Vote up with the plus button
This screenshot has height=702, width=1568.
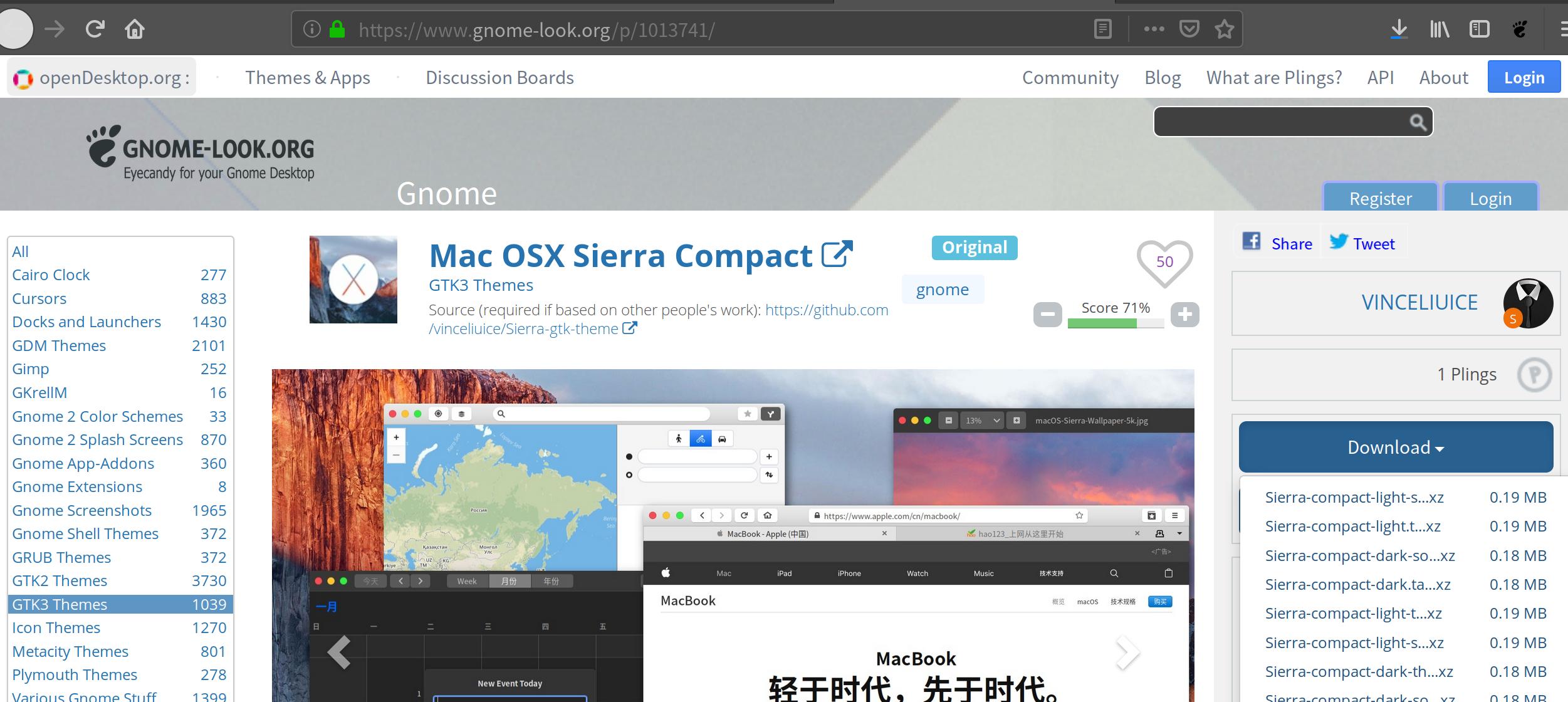pyautogui.click(x=1184, y=314)
